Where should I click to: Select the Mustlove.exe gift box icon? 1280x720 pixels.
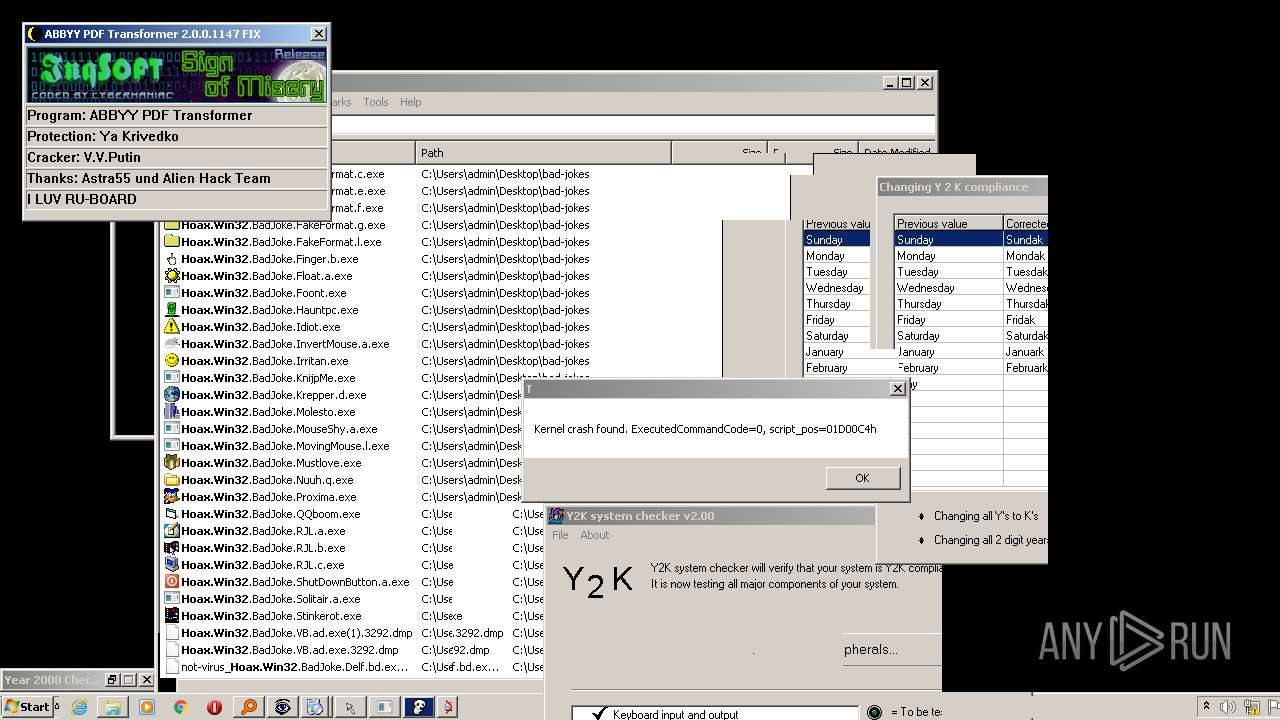(x=172, y=463)
